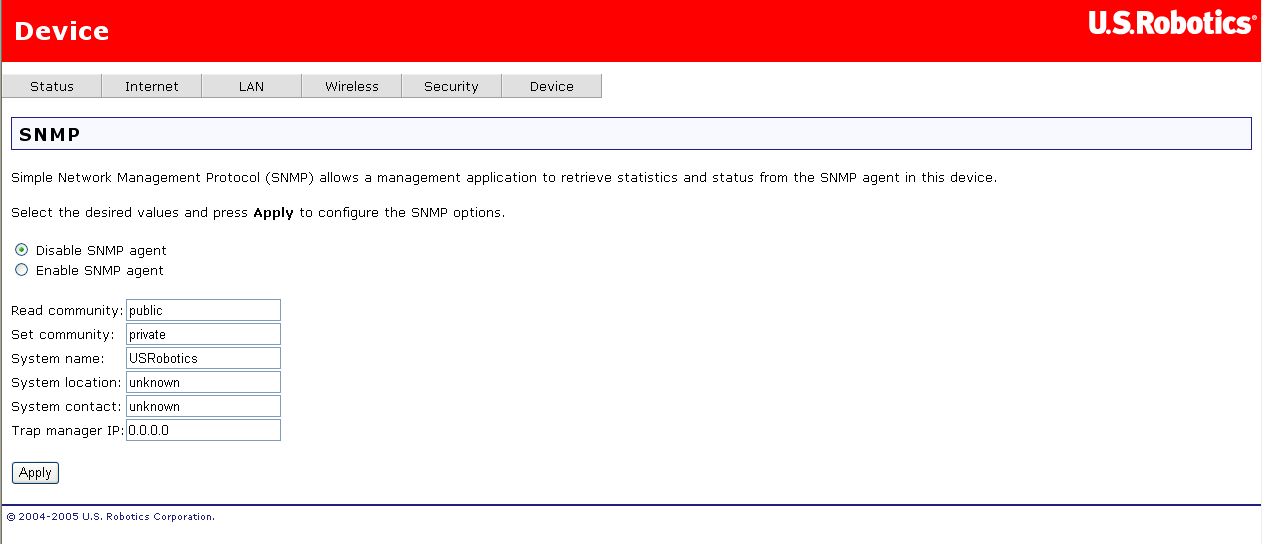Click the 'Trap manager IP:' label
This screenshot has height=544, width=1263.
pyautogui.click(x=68, y=431)
